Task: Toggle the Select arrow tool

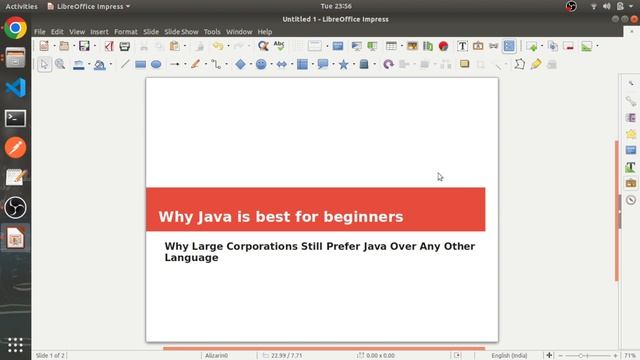Action: (44, 64)
